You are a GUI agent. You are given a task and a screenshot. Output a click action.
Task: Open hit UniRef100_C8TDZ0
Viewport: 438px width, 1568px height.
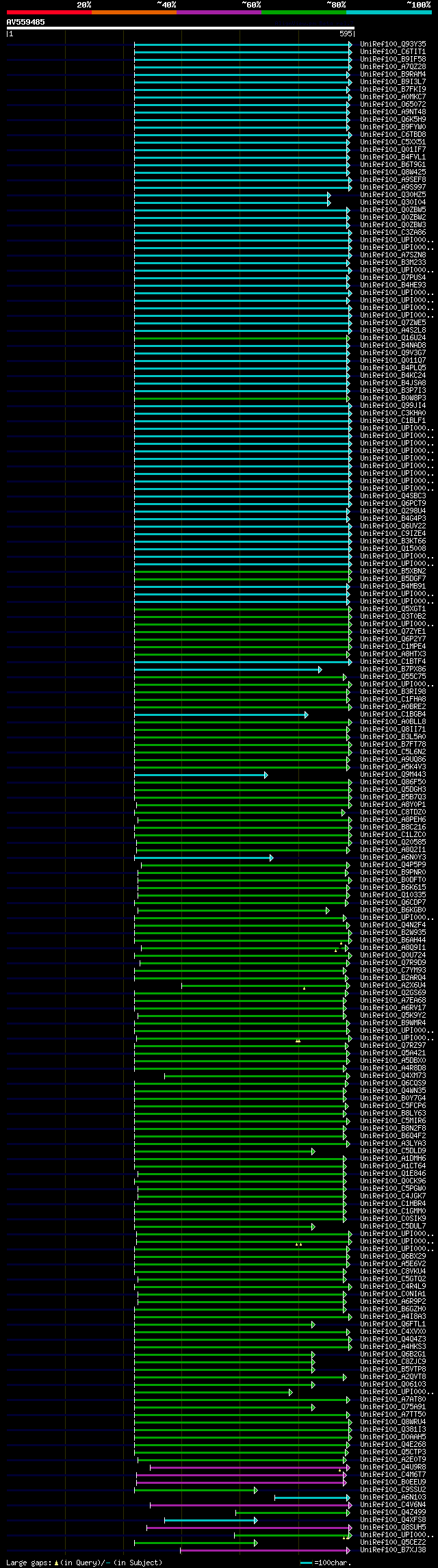393,812
